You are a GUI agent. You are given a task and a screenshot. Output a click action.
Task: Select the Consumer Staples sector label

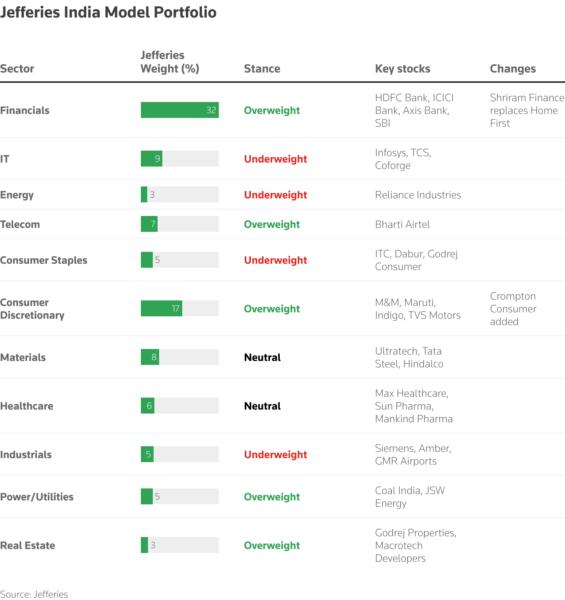pyautogui.click(x=44, y=260)
